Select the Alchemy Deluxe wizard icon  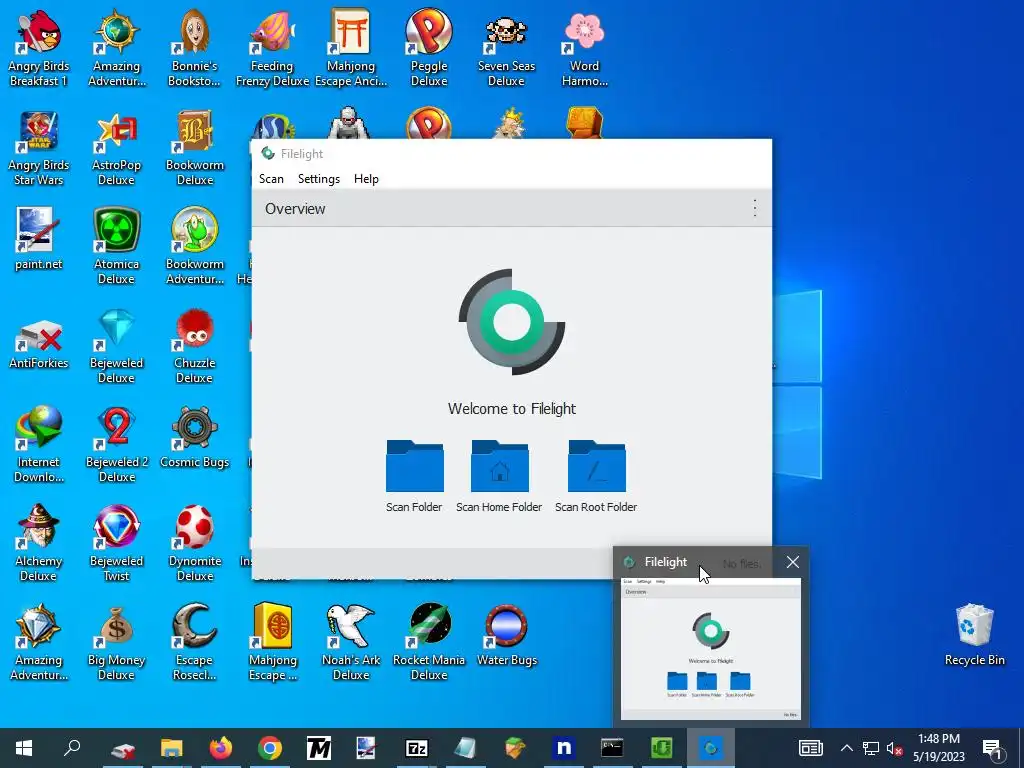[39, 543]
